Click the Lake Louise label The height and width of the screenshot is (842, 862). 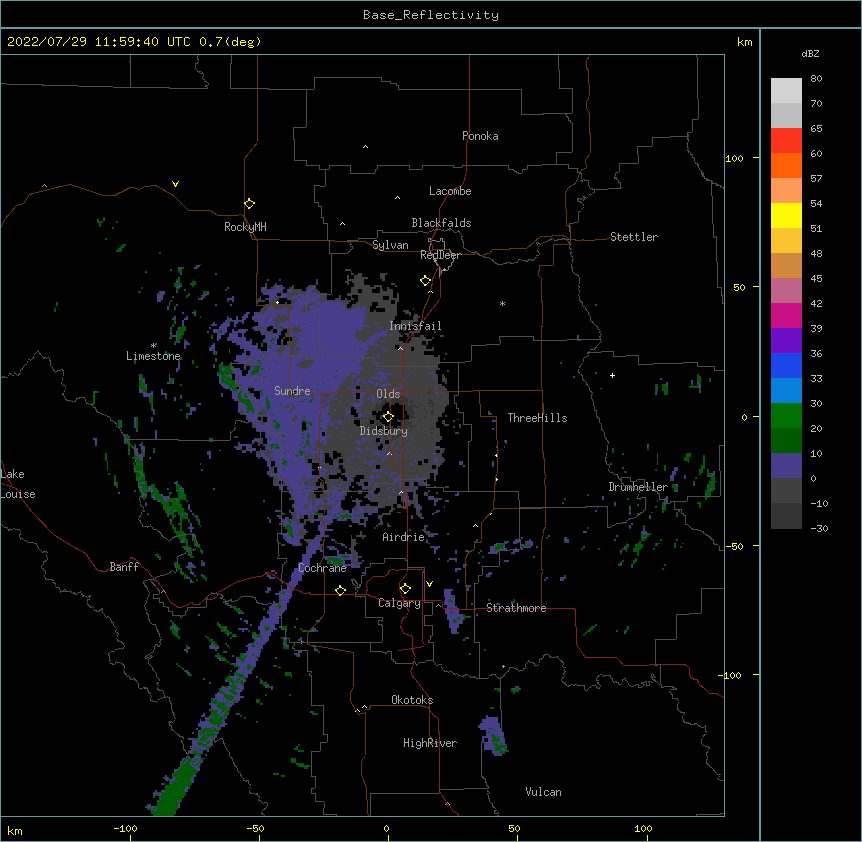[18, 484]
